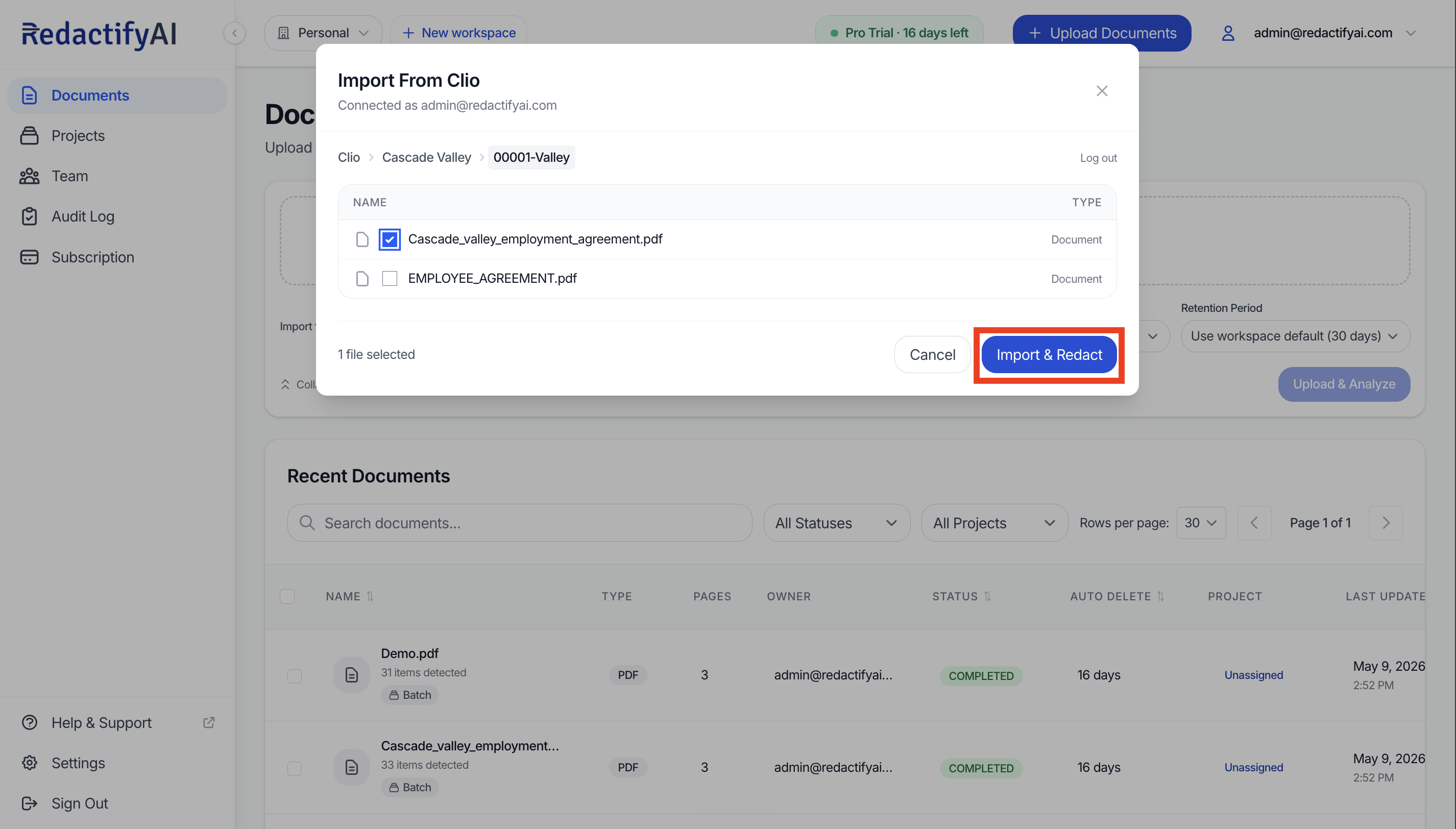Click the user profile icon
1456x829 pixels.
coord(1228,33)
